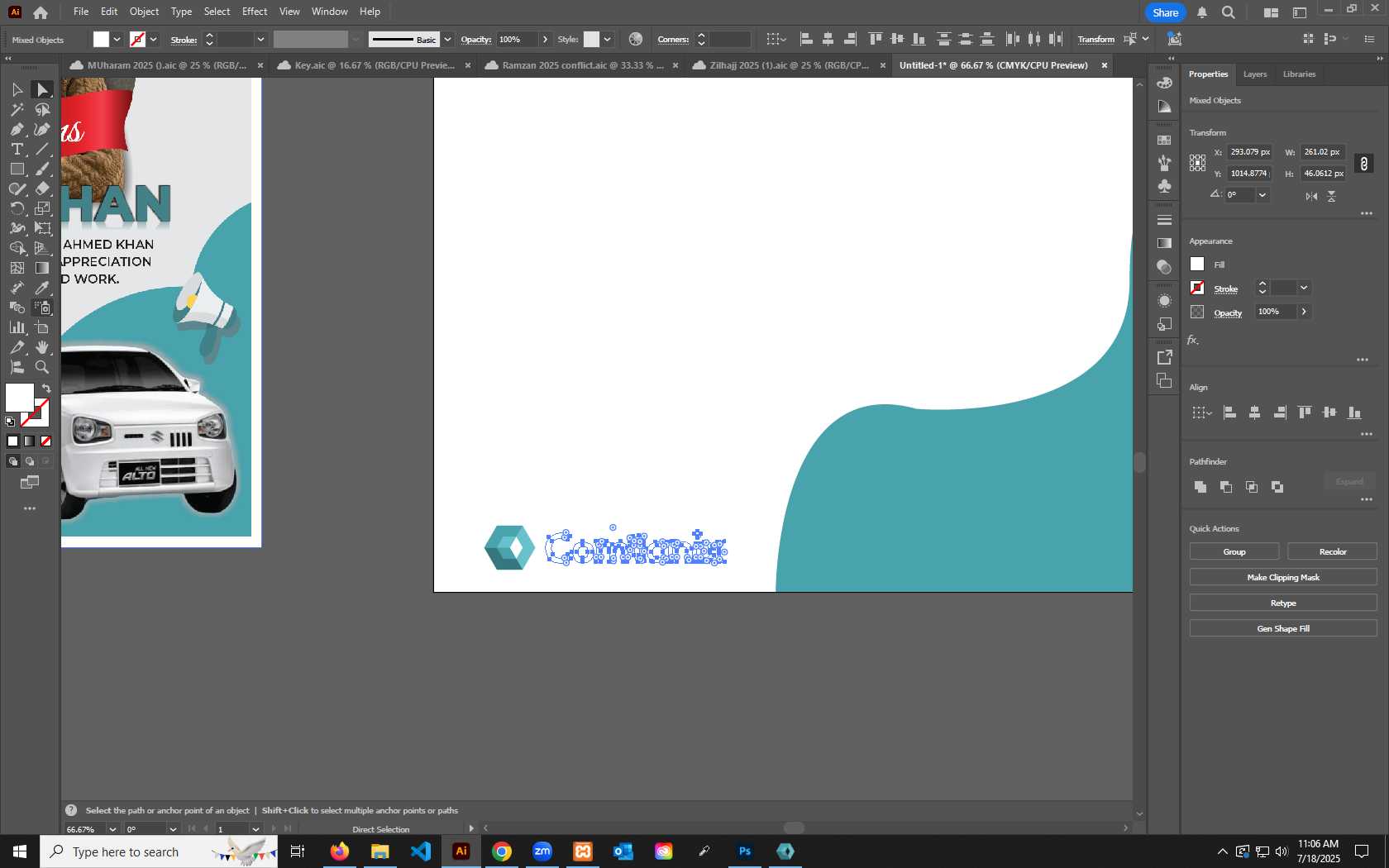Screen dimensions: 1389x868
Task: Click Unite in Pathfinder section
Action: (x=1200, y=487)
